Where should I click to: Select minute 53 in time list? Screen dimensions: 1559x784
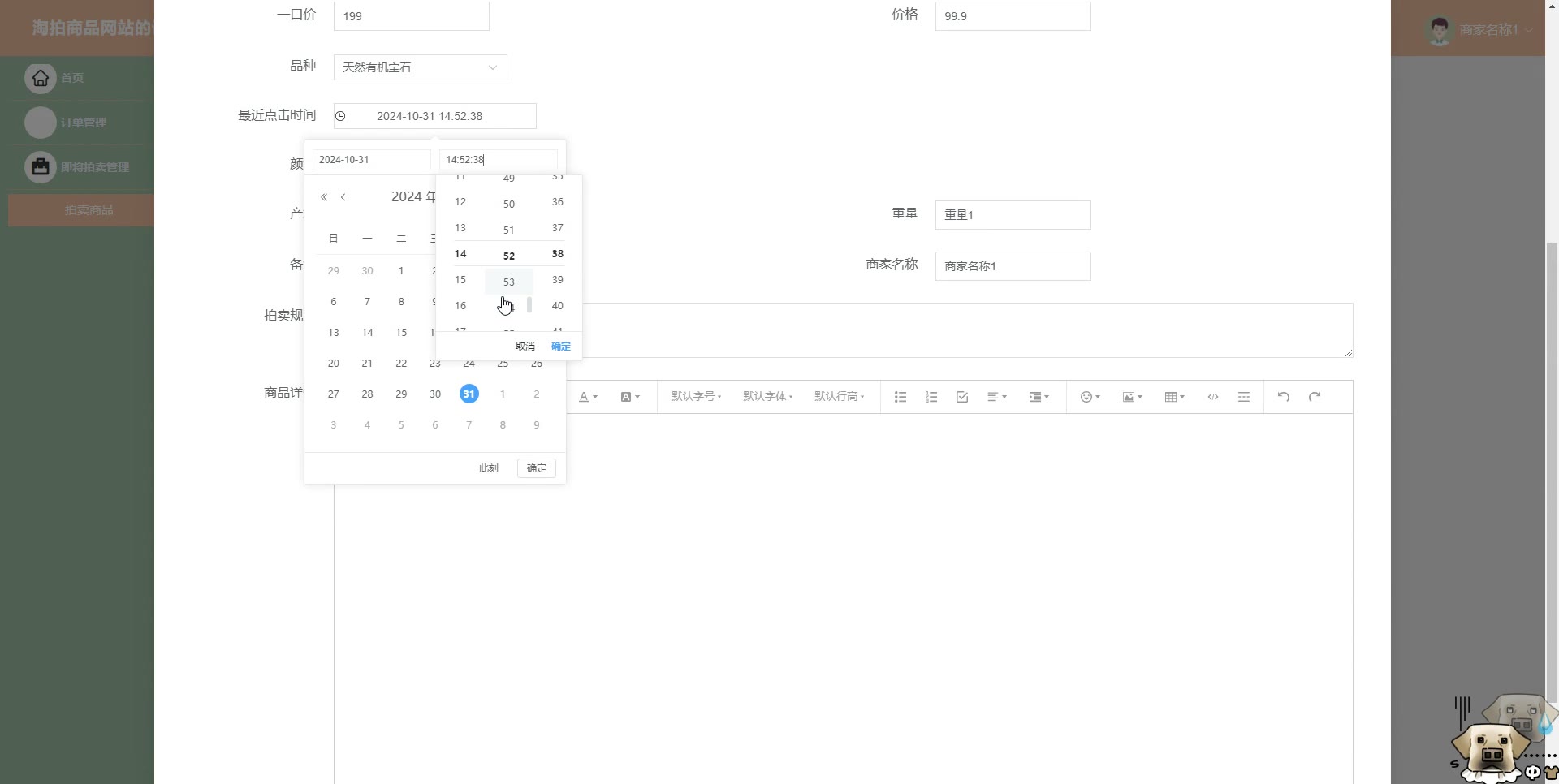[x=509, y=282]
